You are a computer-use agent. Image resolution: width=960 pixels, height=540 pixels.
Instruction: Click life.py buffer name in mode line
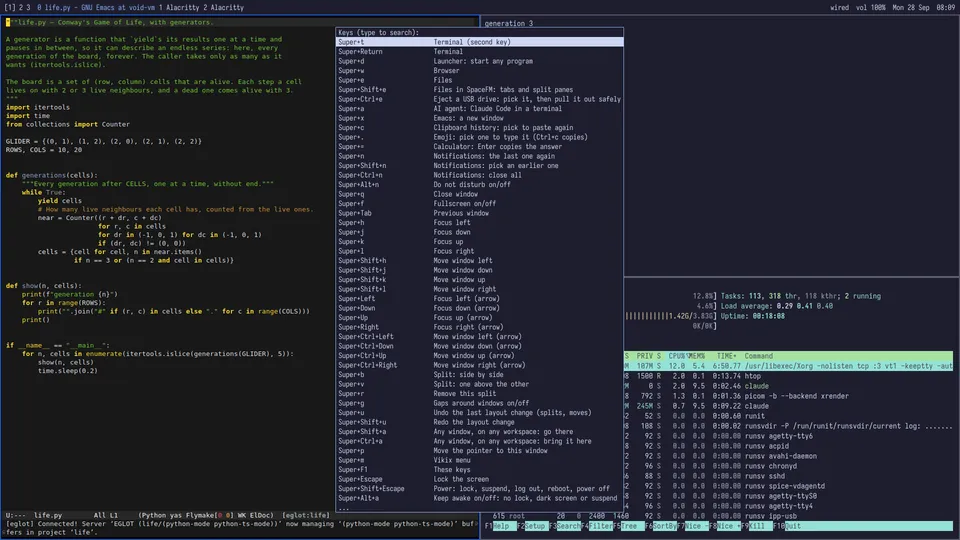[x=48, y=515]
